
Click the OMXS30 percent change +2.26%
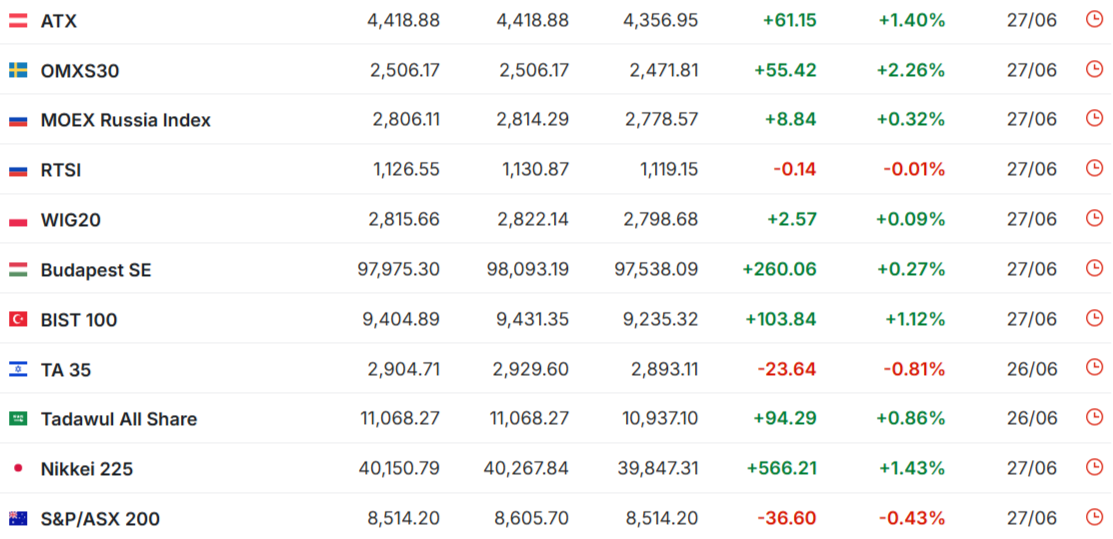(x=911, y=70)
